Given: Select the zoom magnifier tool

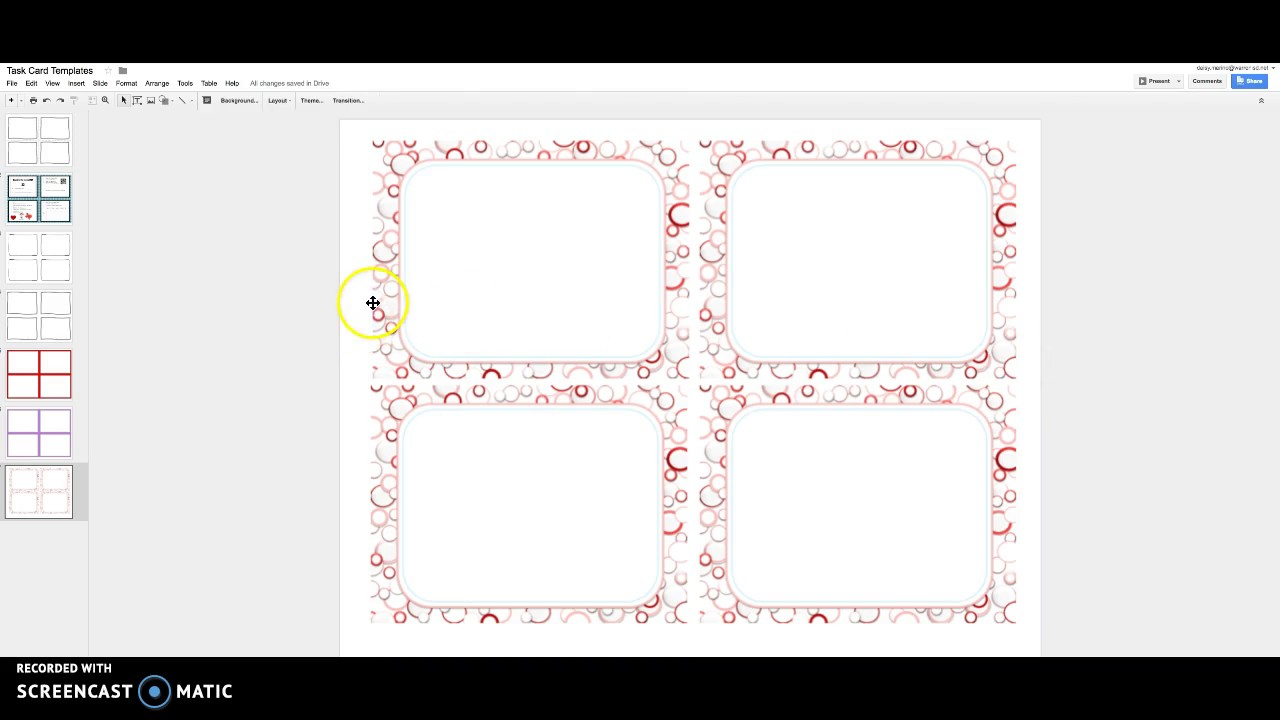Looking at the screenshot, I should tap(105, 100).
